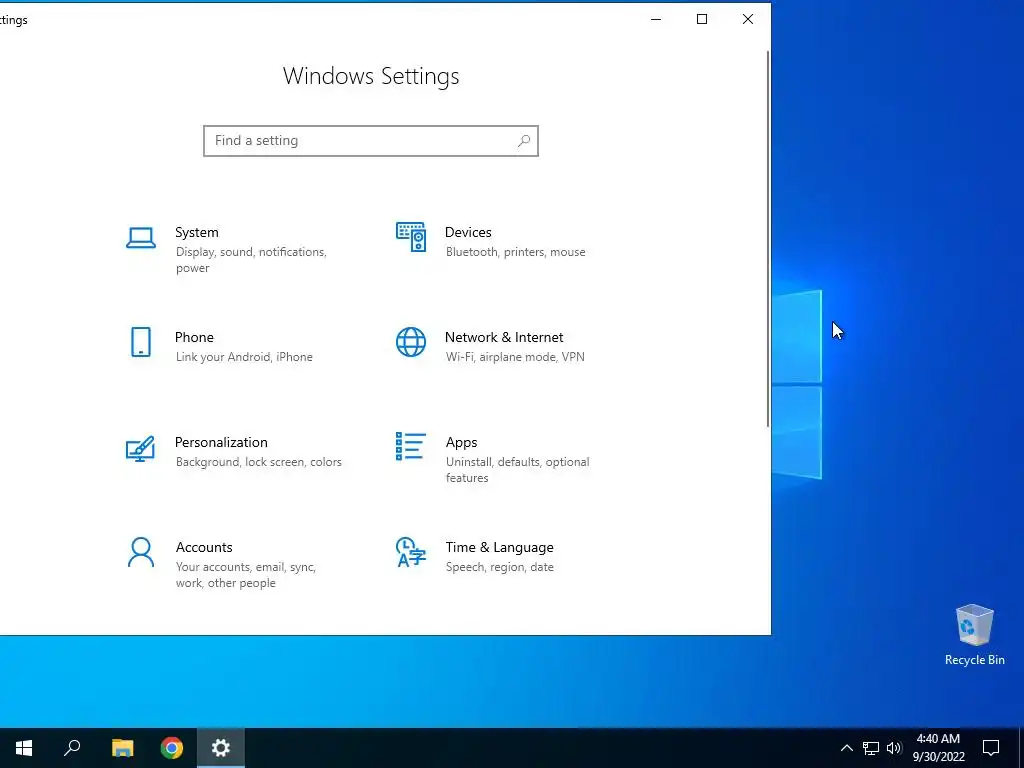Open the Personalization paintbrush icon

(140, 449)
